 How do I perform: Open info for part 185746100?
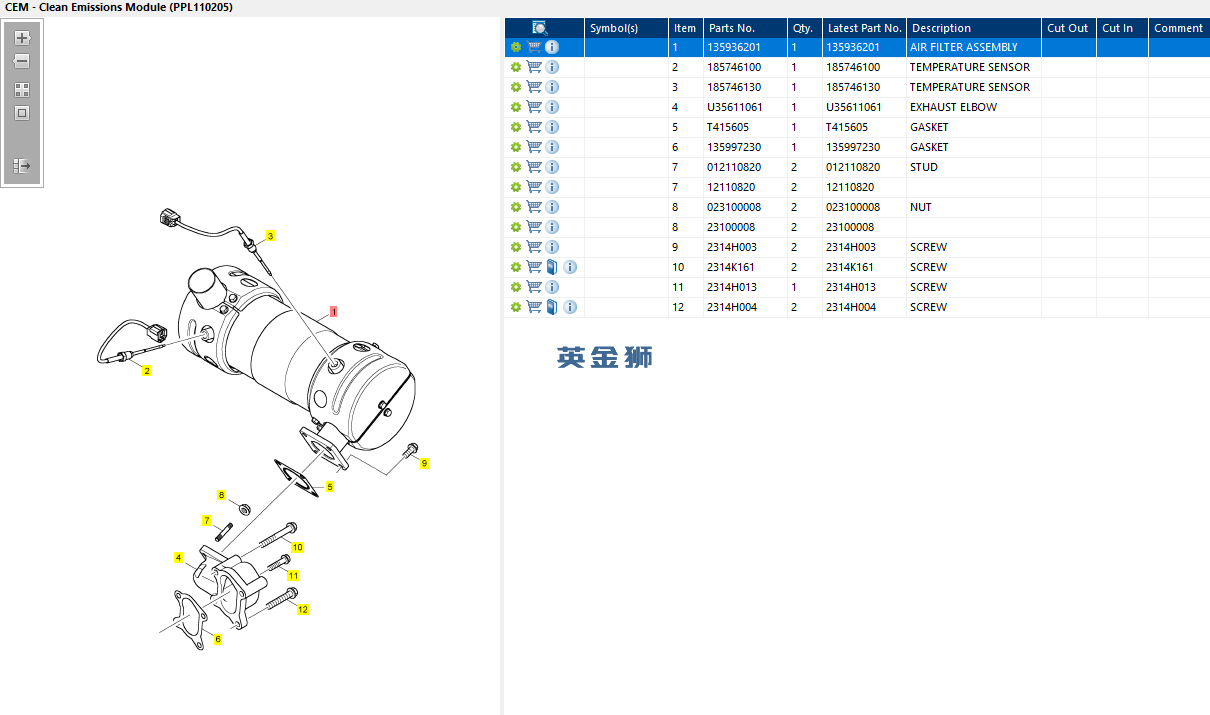point(552,67)
